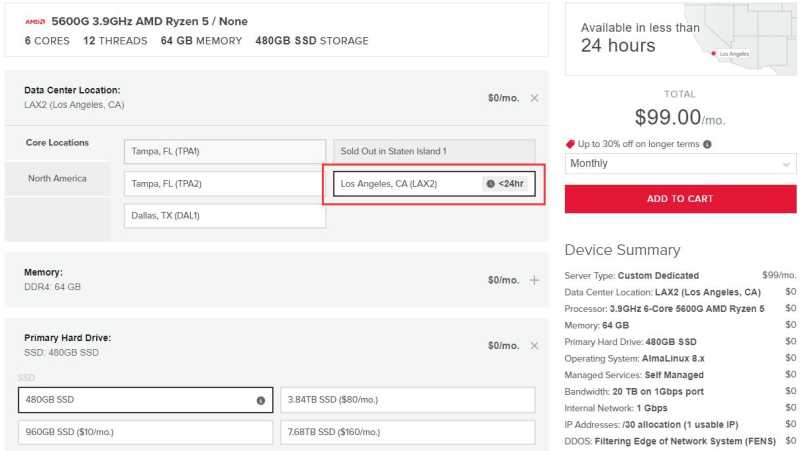Click 'Processor: 3.9GHz 6-Core 5600G' row
This screenshot has width=800, height=451.
tap(680, 309)
